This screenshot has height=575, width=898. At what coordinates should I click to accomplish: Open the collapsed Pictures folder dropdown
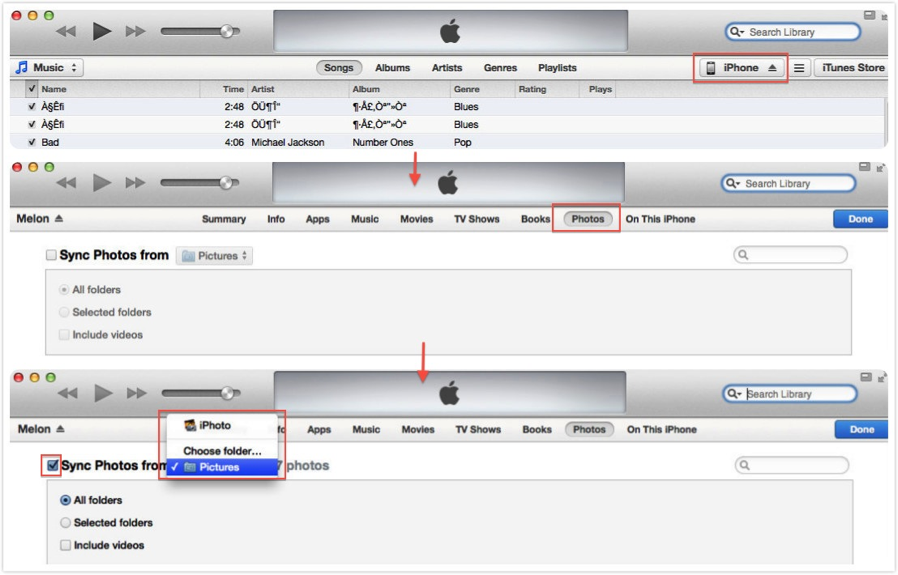[214, 255]
